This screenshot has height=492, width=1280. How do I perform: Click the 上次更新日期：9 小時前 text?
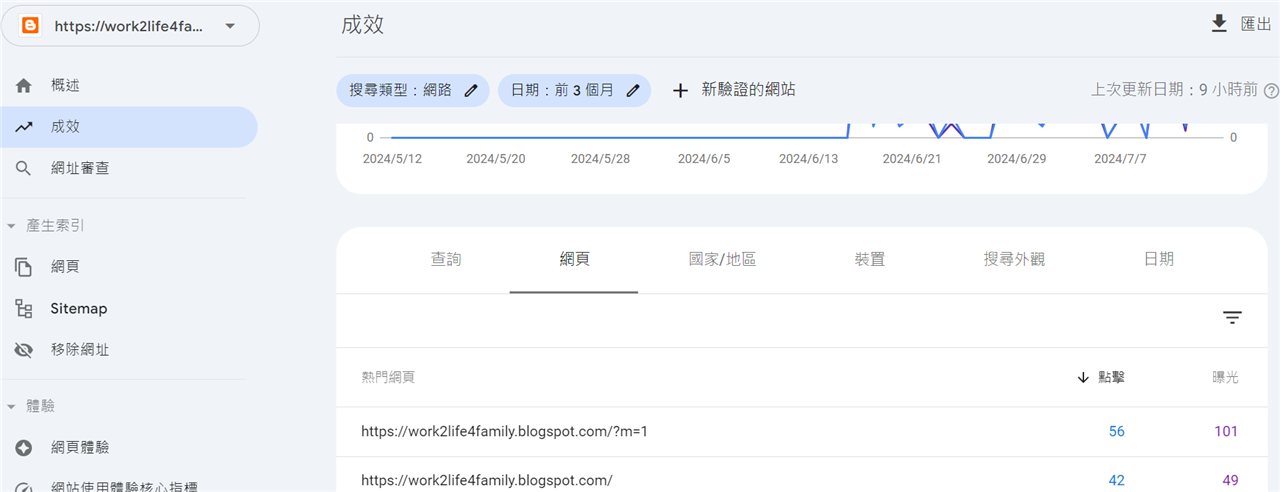(1174, 90)
